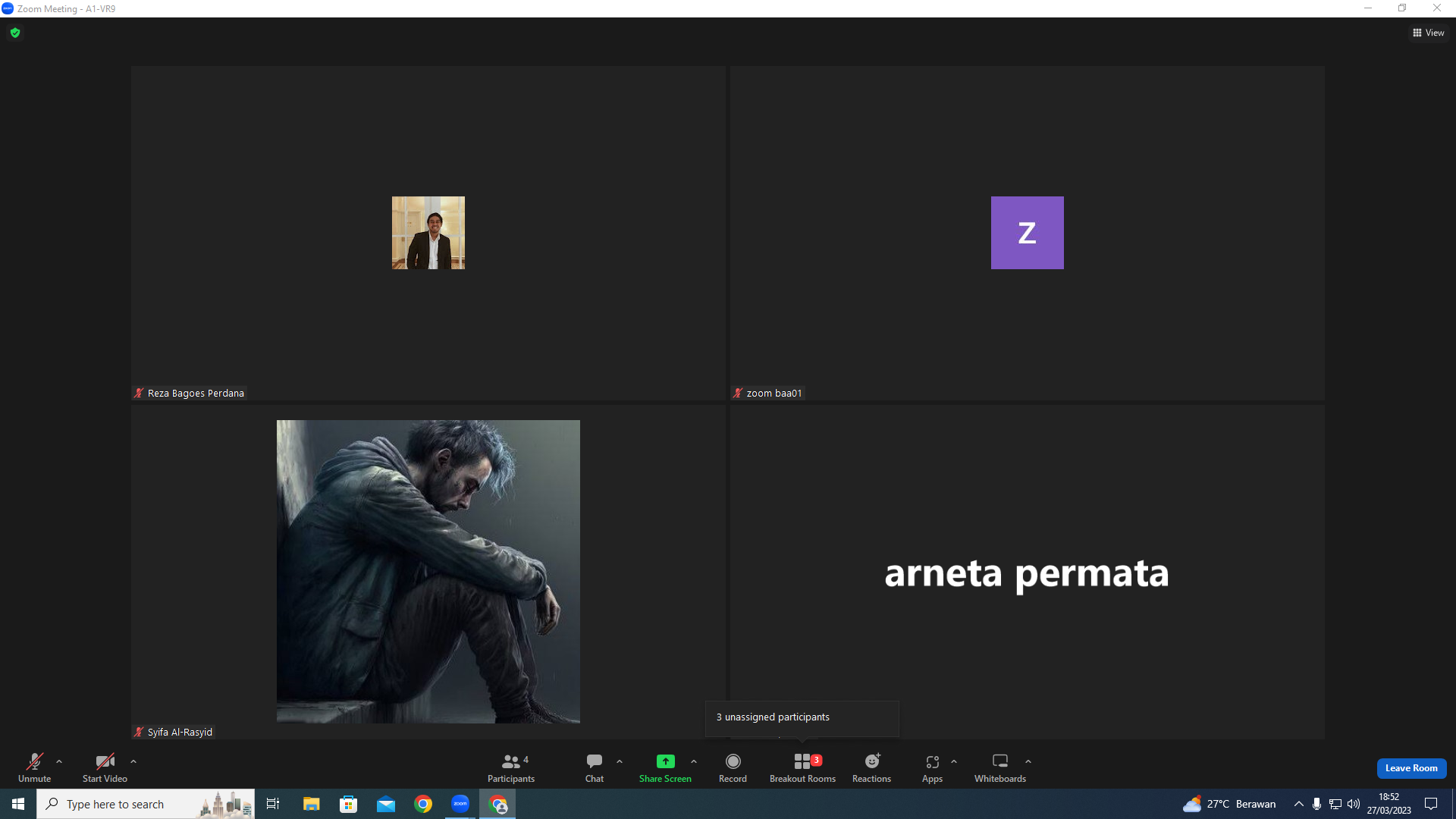
Task: Expand chat options arrow
Action: point(620,761)
